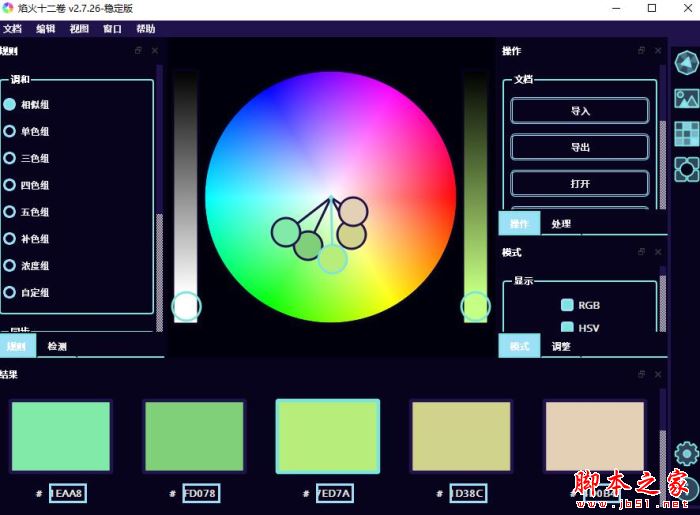This screenshot has height=515, width=700.
Task: Select the 浓度组 radio option
Action: (26, 266)
